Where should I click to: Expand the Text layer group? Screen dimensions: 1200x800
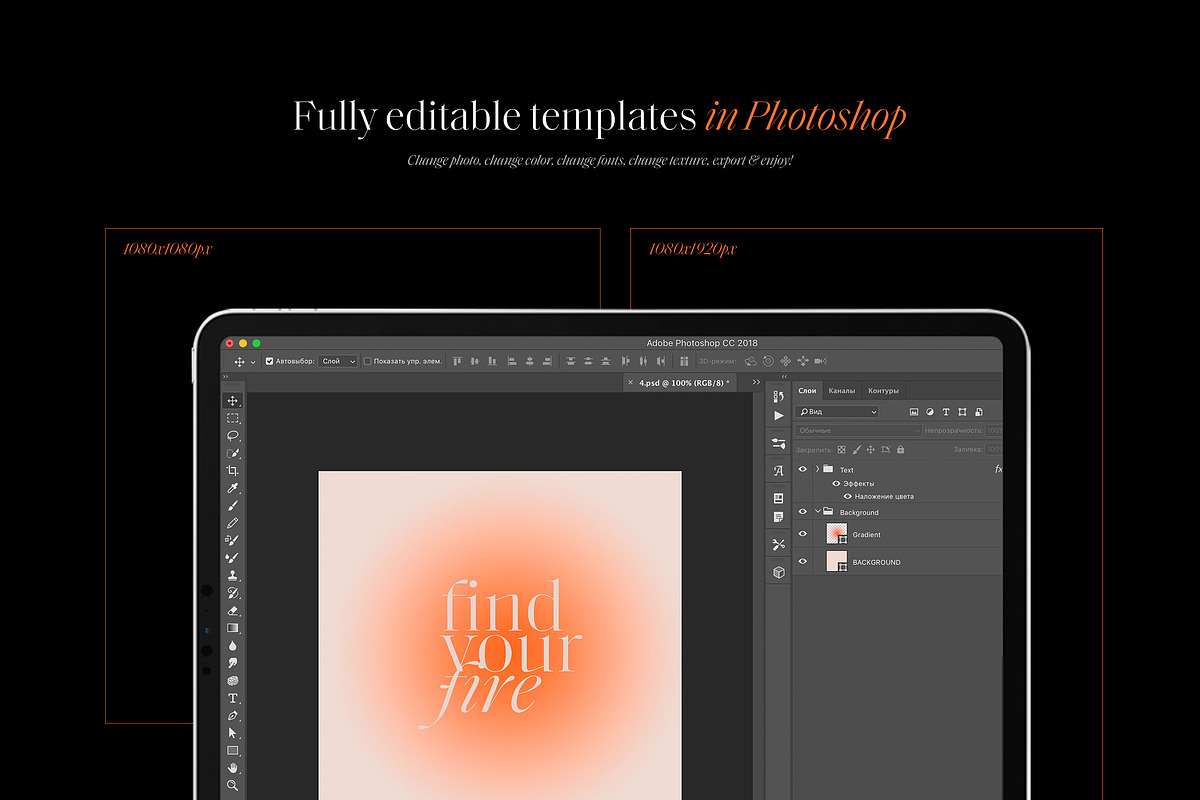tap(817, 469)
